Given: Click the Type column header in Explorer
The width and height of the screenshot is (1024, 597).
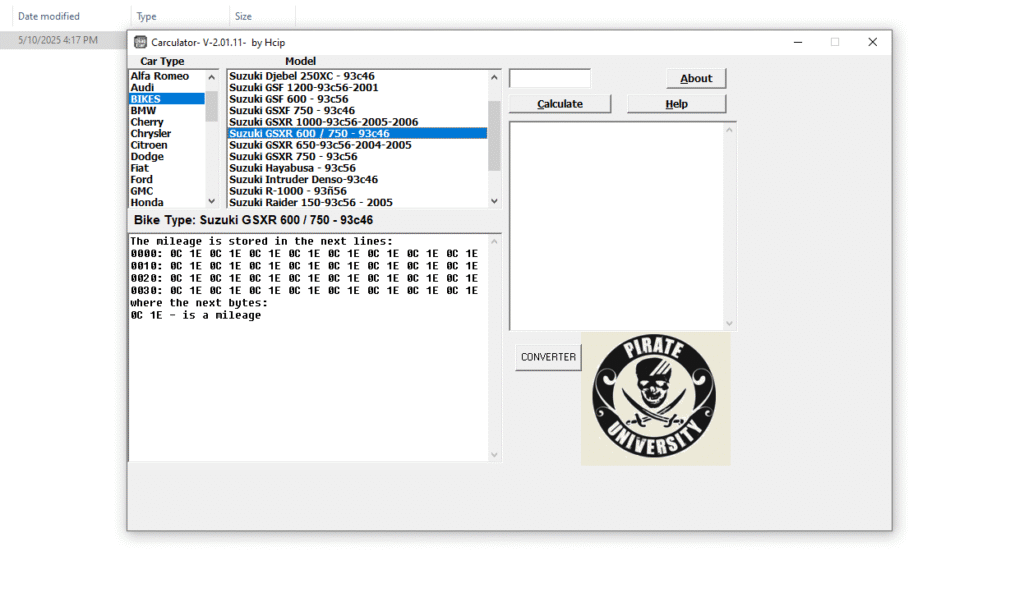Looking at the screenshot, I should (147, 16).
